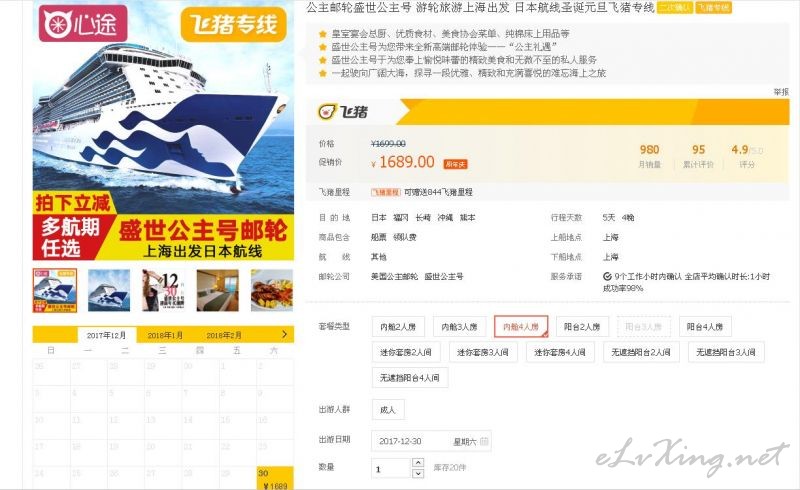Select 无遮挡阳台4人间 option
Screen dimensions: 800x490
(x=410, y=378)
